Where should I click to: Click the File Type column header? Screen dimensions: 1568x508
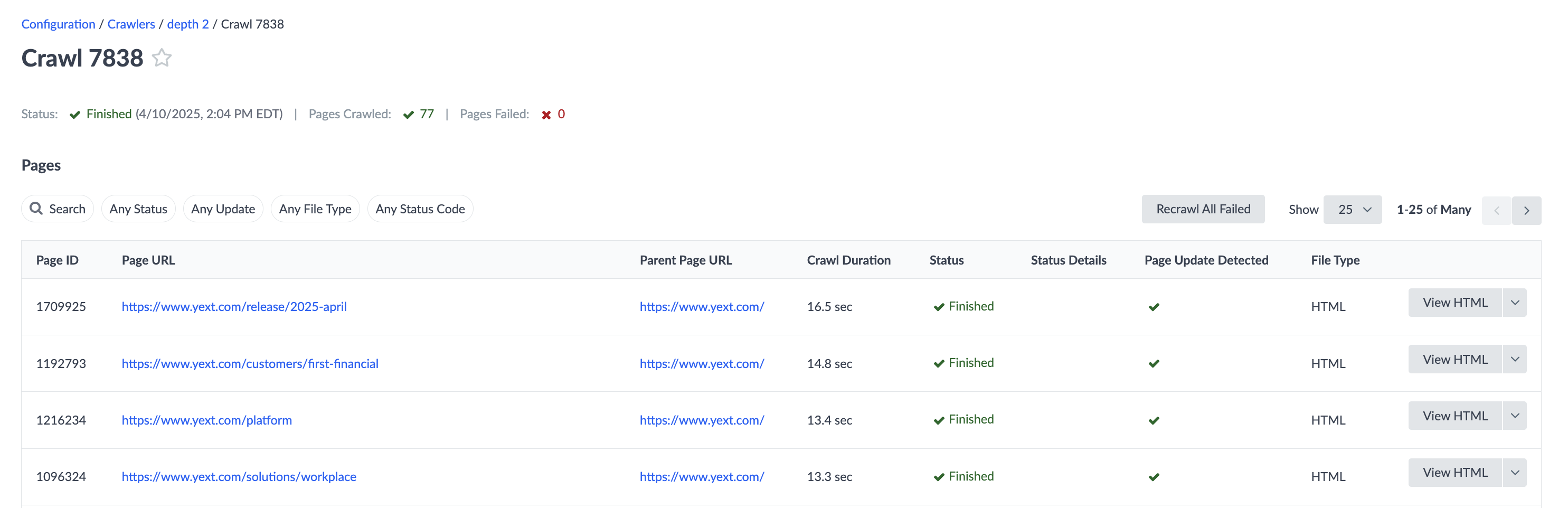pos(1336,260)
